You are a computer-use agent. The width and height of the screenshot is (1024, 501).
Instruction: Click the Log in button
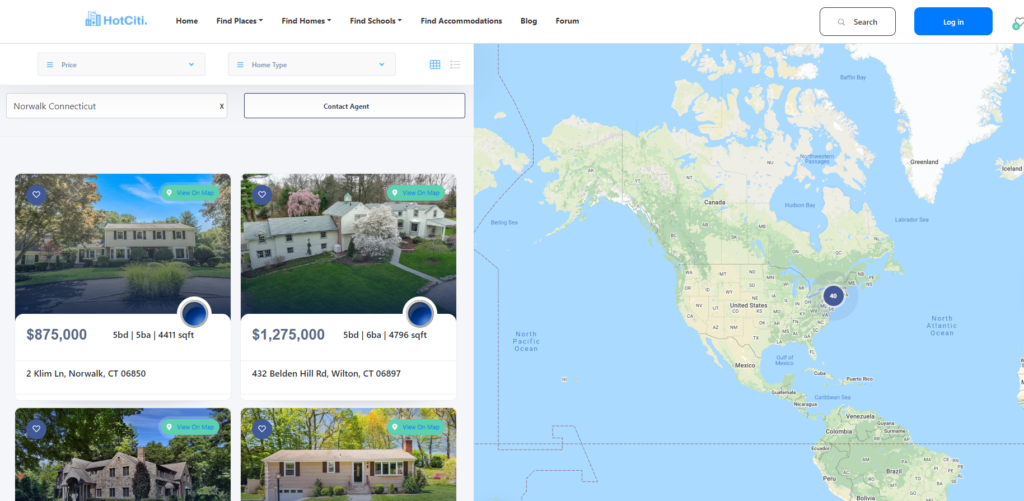tap(953, 22)
